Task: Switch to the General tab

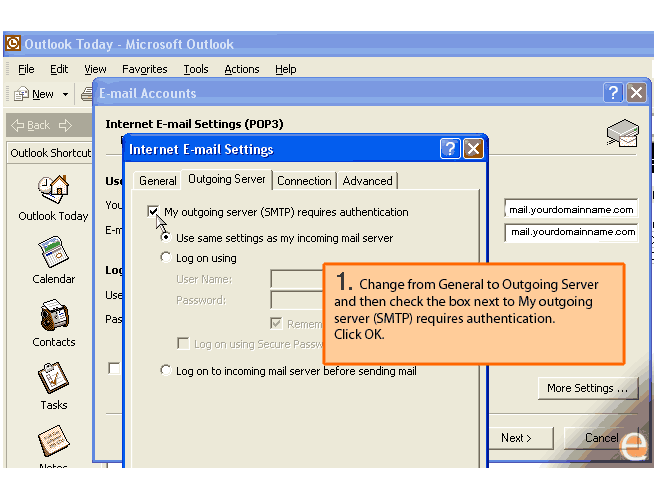Action: [158, 181]
